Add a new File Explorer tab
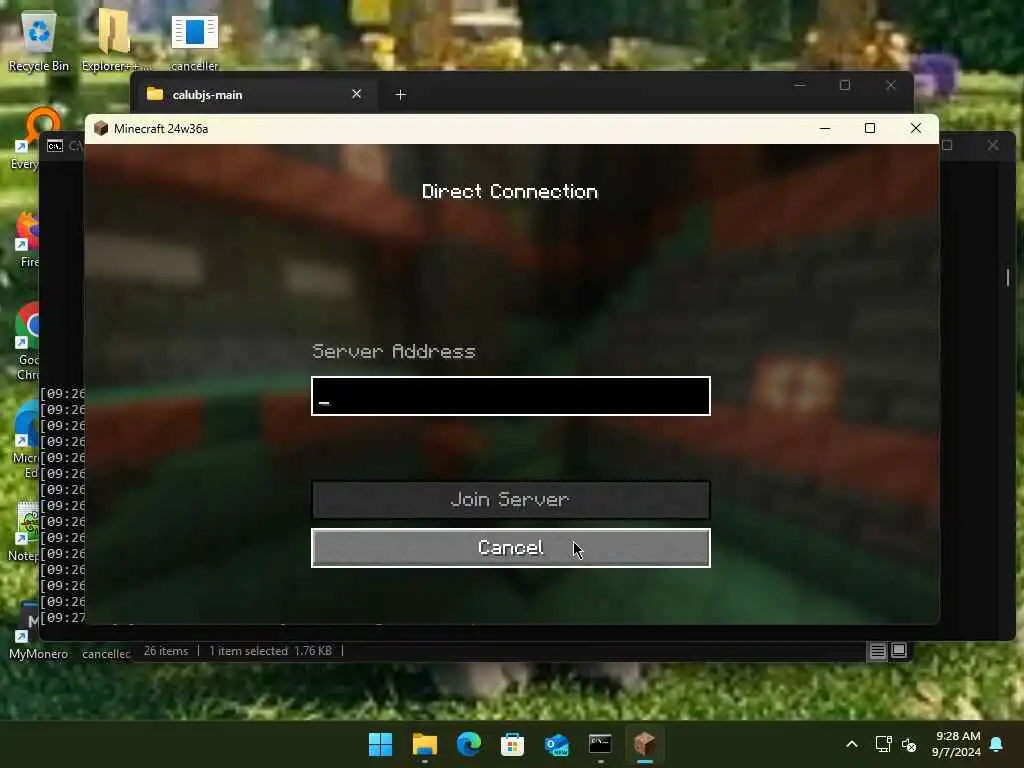Viewport: 1024px width, 768px height. (x=400, y=95)
